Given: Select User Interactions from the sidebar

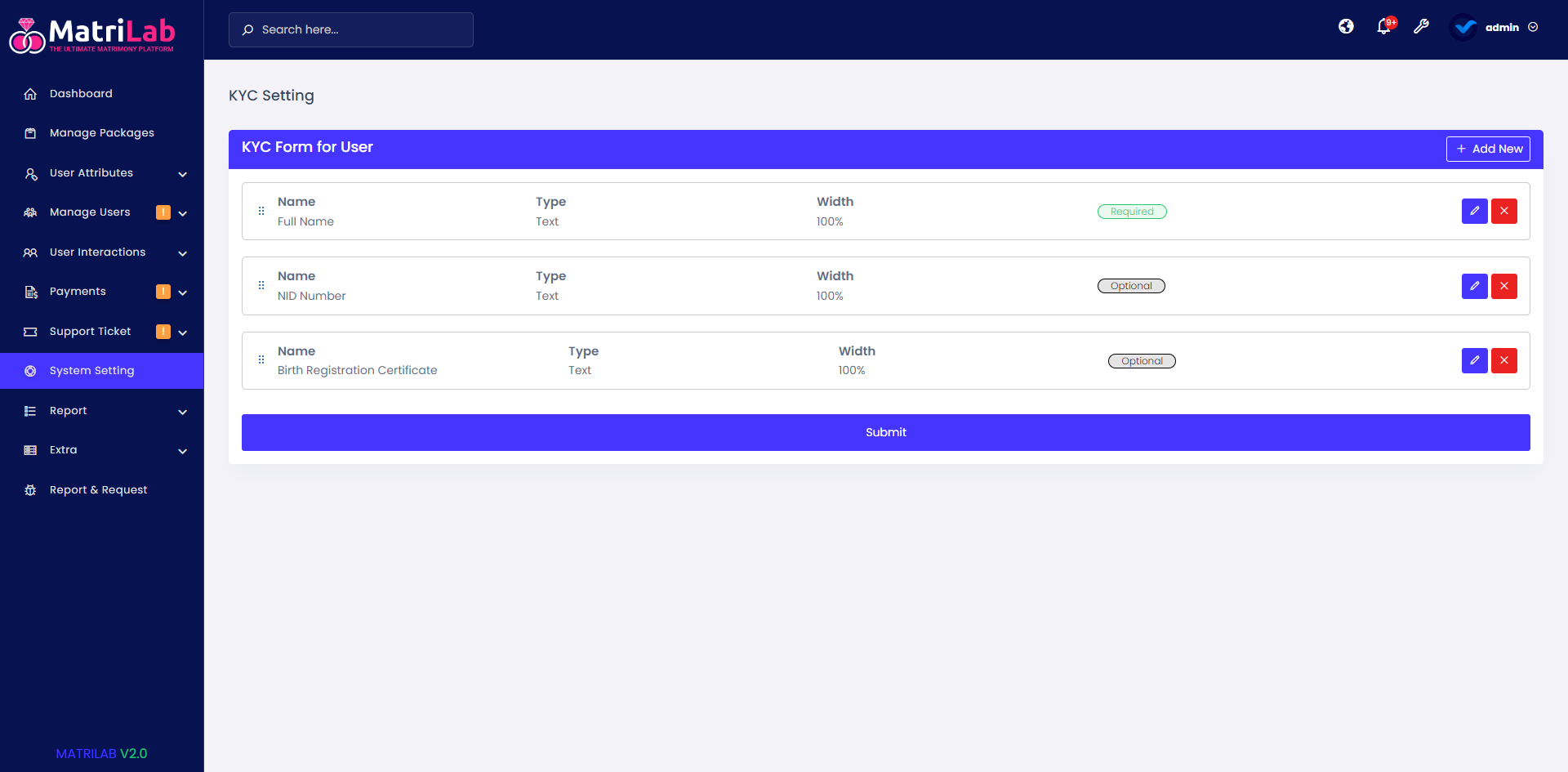Looking at the screenshot, I should click(x=98, y=252).
